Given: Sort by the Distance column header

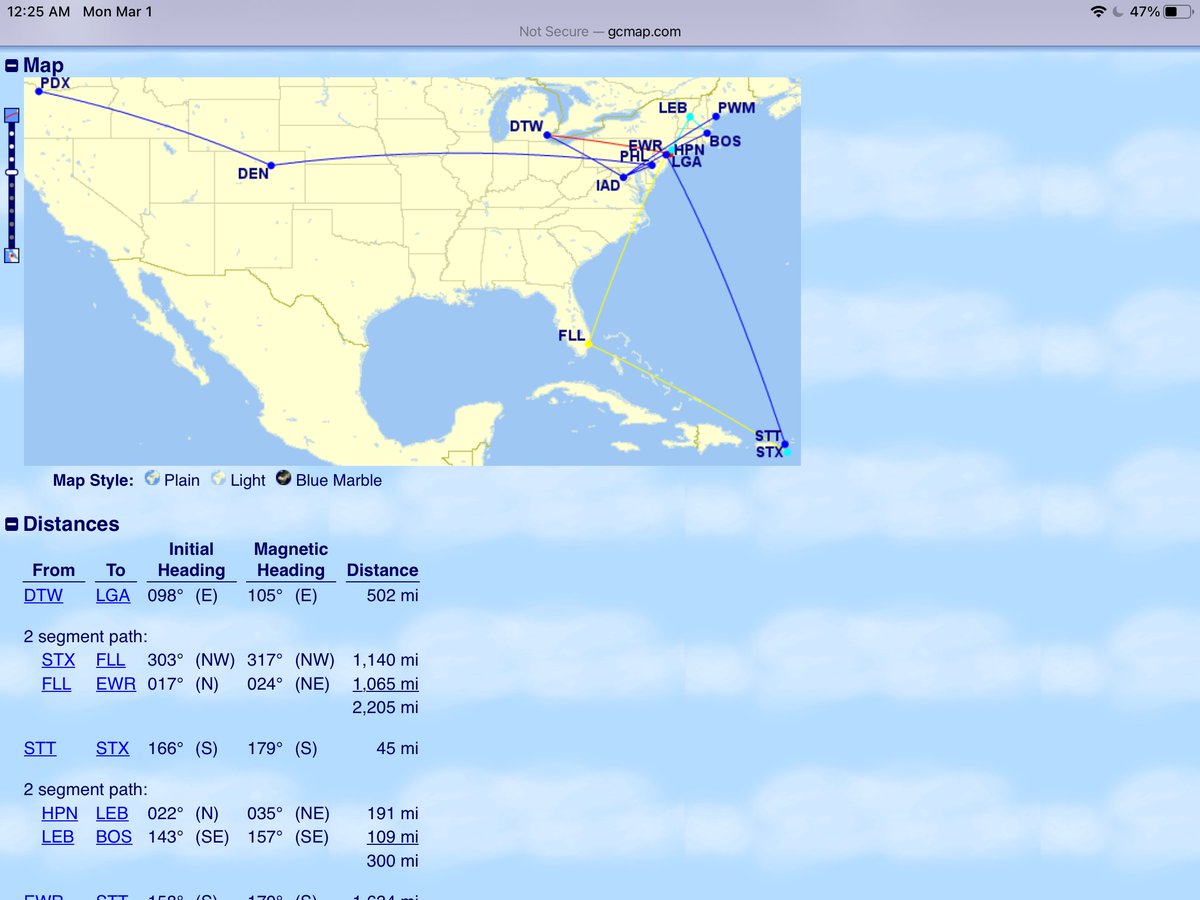Looking at the screenshot, I should 382,570.
